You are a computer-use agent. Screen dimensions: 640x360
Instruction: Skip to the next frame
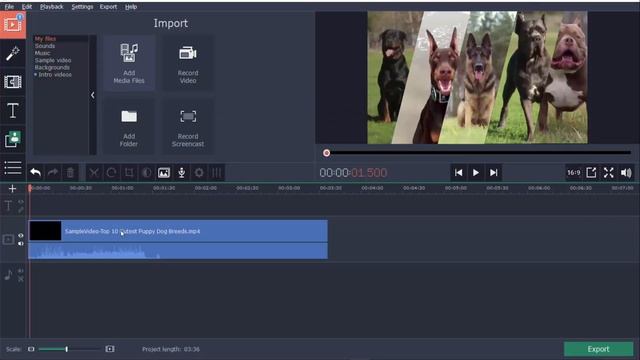(493, 173)
